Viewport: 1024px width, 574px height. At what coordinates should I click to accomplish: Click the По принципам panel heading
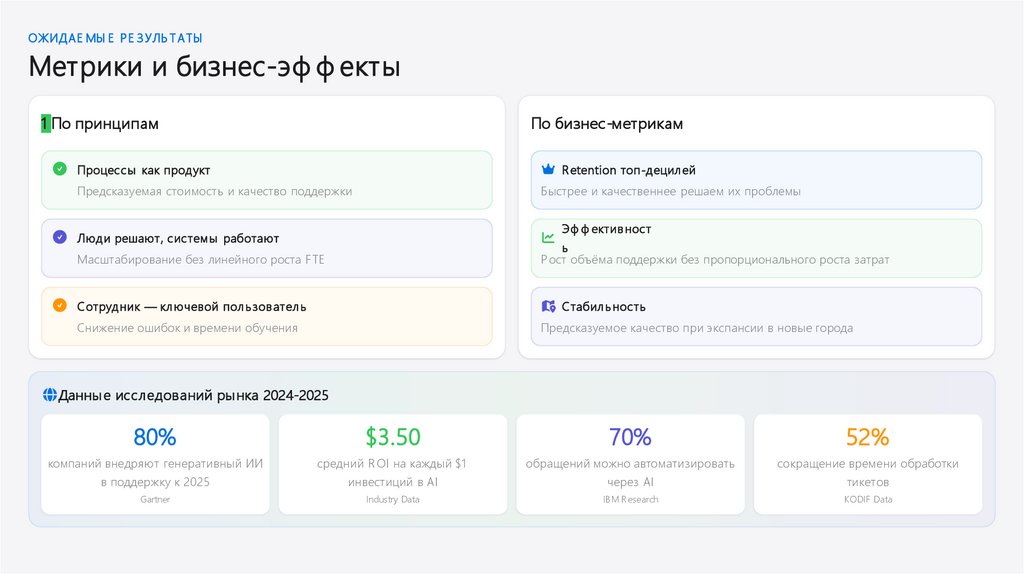click(x=105, y=124)
